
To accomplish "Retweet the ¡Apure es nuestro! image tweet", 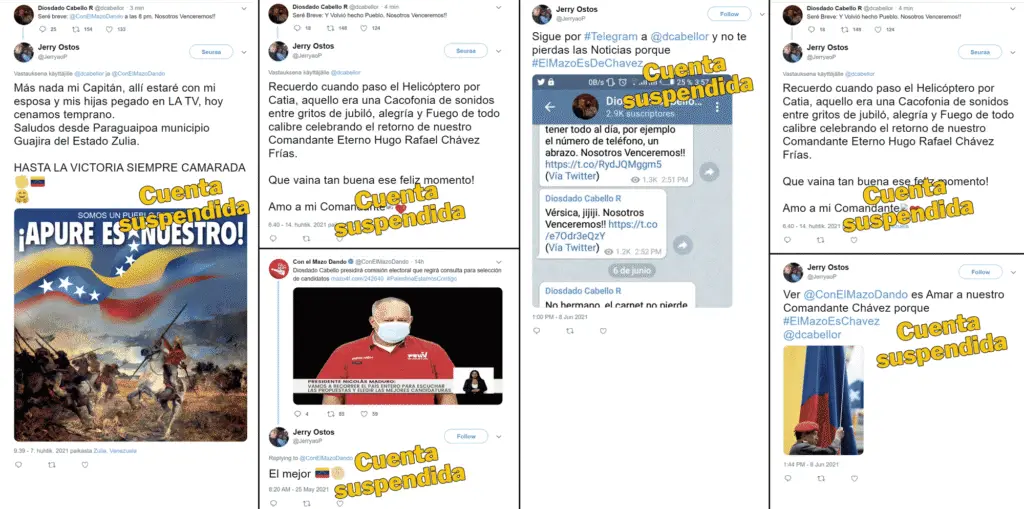I will [x=52, y=465].
